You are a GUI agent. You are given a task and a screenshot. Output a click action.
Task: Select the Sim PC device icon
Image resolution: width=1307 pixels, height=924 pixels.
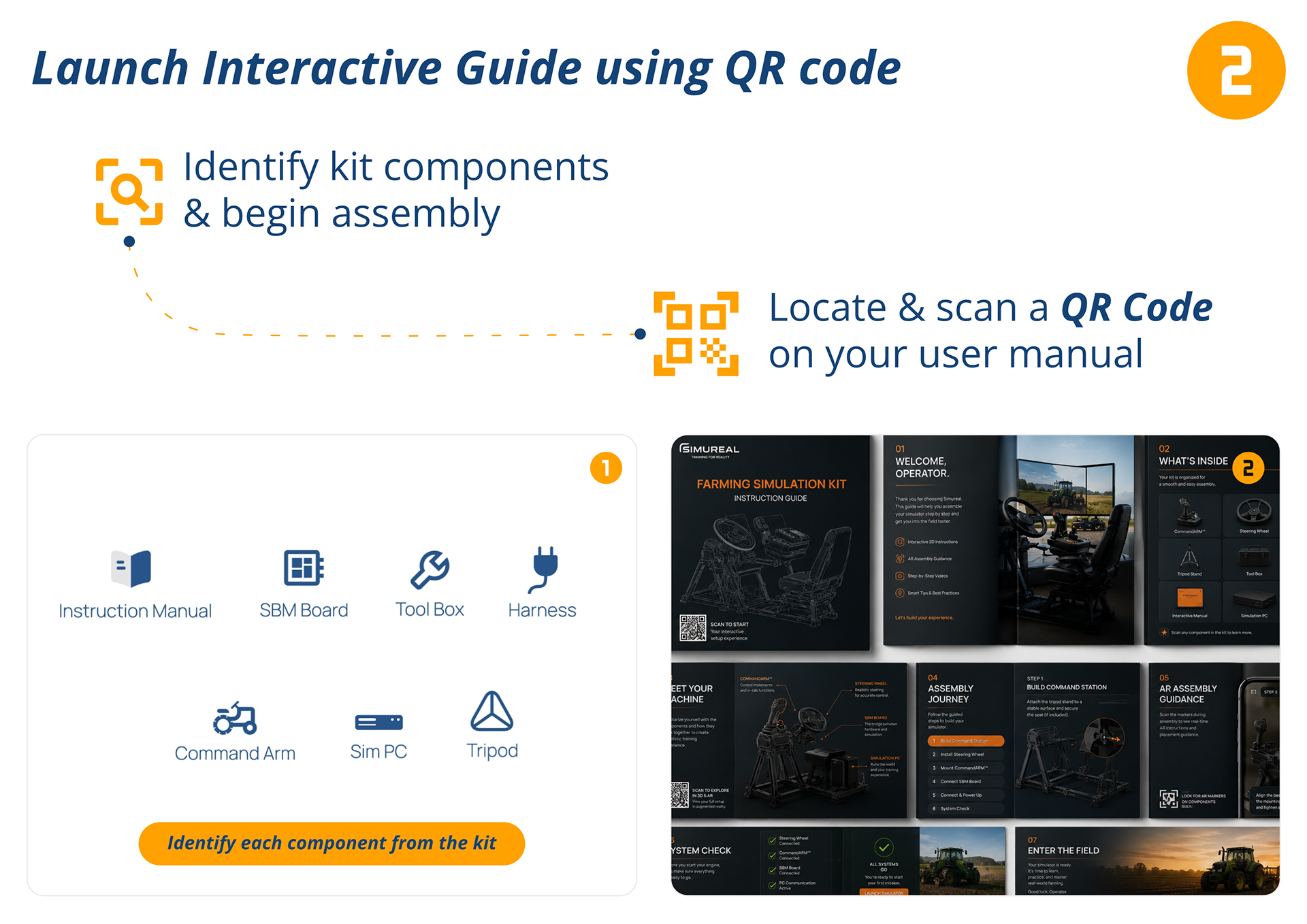pyautogui.click(x=379, y=722)
